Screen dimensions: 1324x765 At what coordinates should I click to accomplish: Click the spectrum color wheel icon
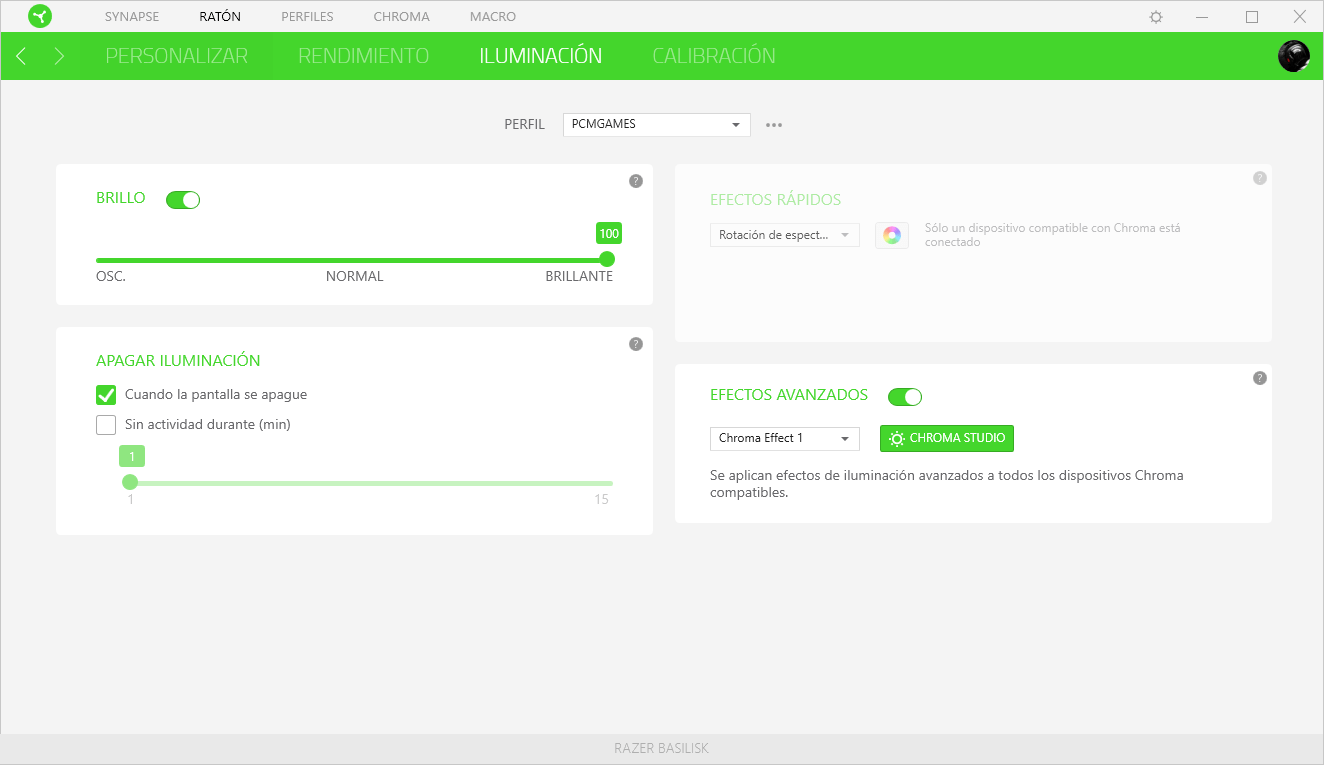(x=892, y=235)
